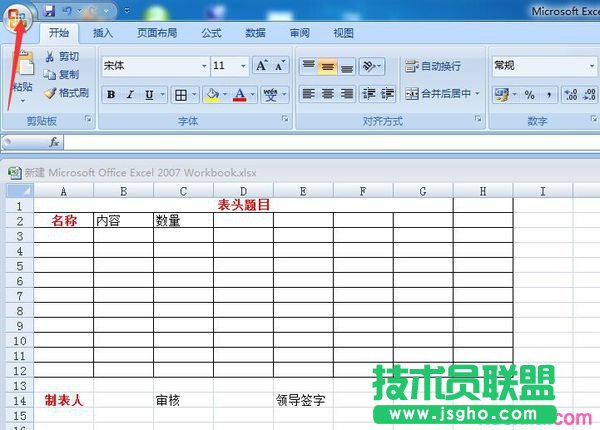This screenshot has height=430, width=600.
Task: Click in the formula bar input
Action: (x=331, y=143)
